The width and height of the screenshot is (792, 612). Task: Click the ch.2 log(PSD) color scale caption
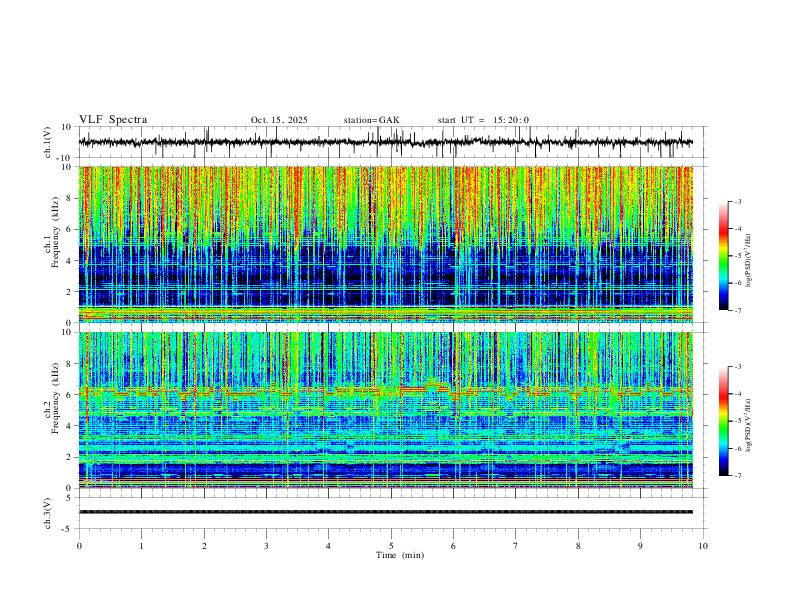749,426
